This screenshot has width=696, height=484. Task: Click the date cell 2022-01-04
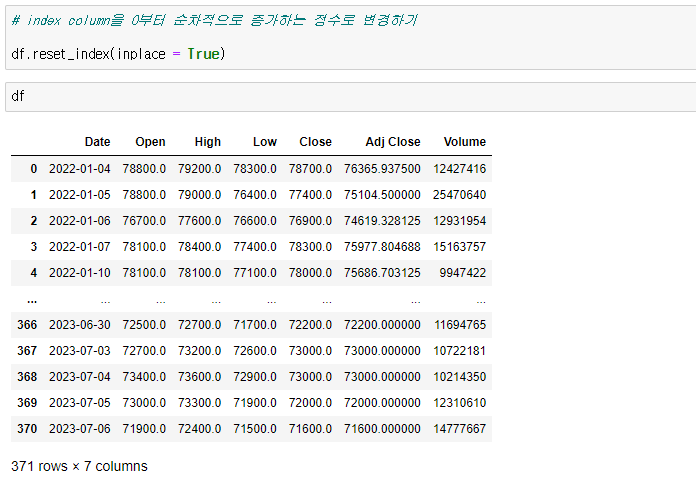click(79, 169)
